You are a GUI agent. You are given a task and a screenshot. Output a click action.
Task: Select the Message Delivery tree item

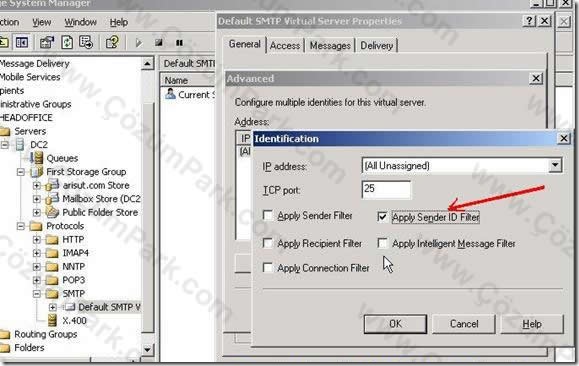point(35,64)
